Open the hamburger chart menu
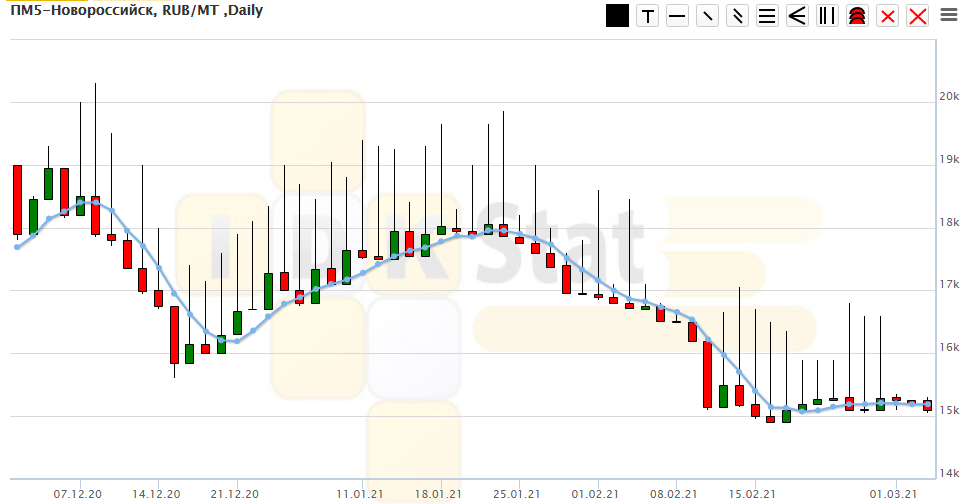Viewport: 964px width, 504px height. (x=948, y=15)
